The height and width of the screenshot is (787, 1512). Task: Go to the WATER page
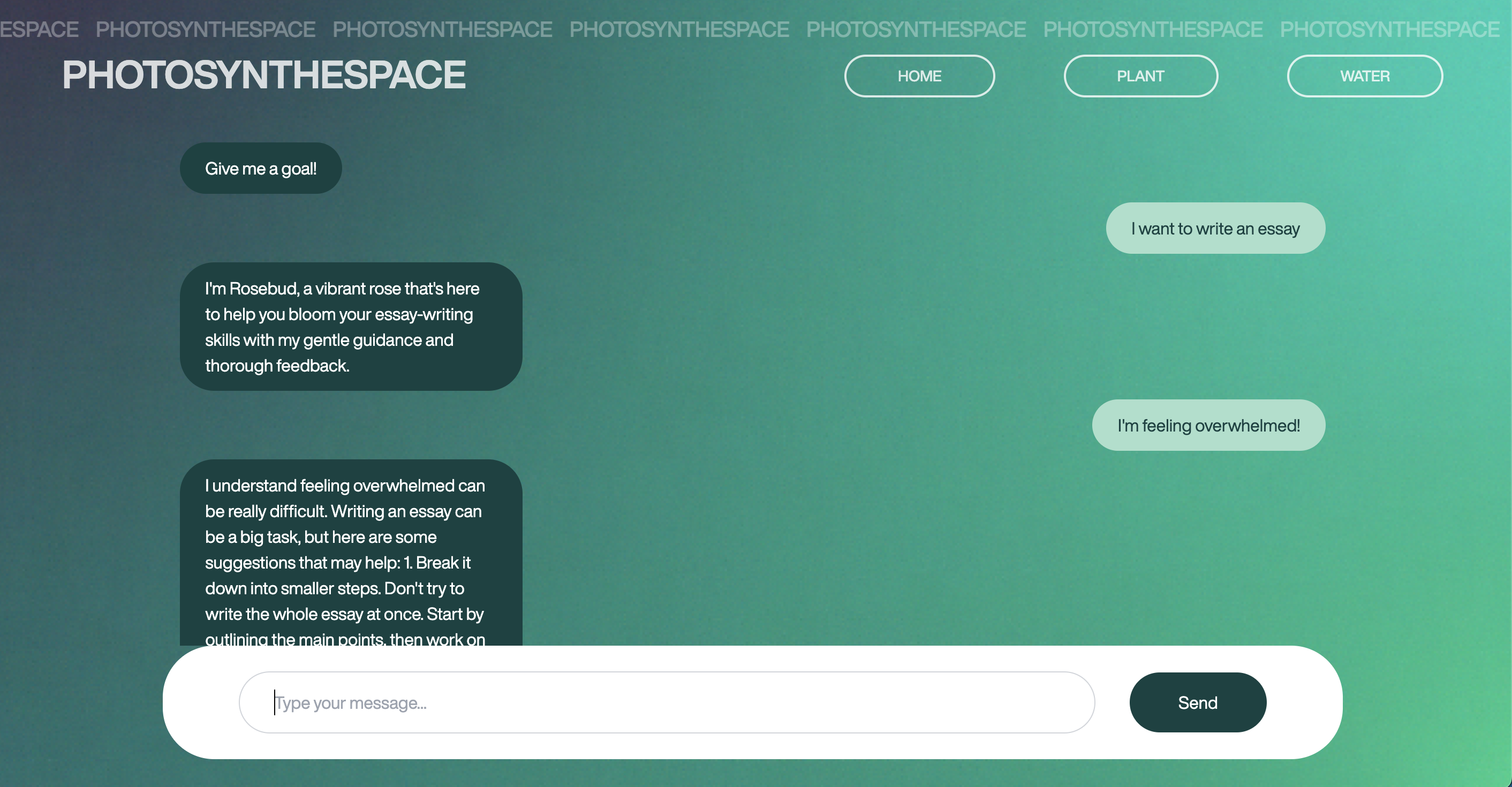[x=1364, y=77]
